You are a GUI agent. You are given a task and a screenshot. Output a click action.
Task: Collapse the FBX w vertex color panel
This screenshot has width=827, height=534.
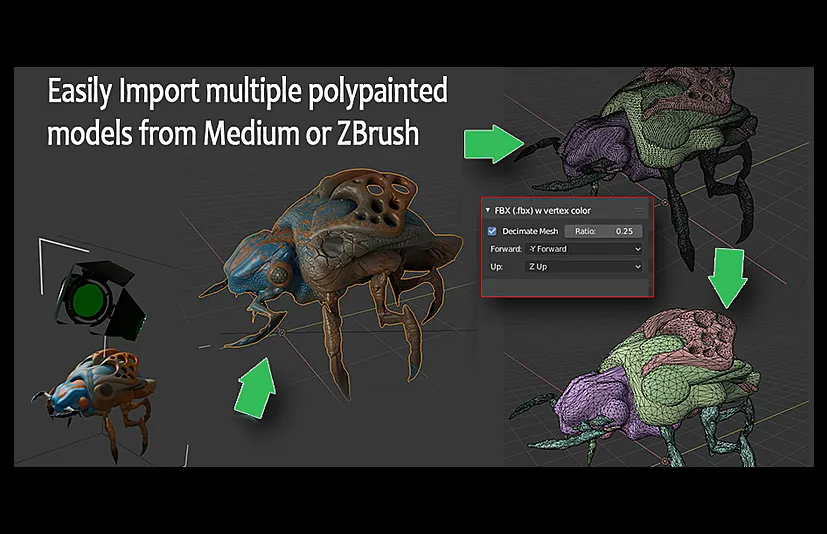point(488,210)
